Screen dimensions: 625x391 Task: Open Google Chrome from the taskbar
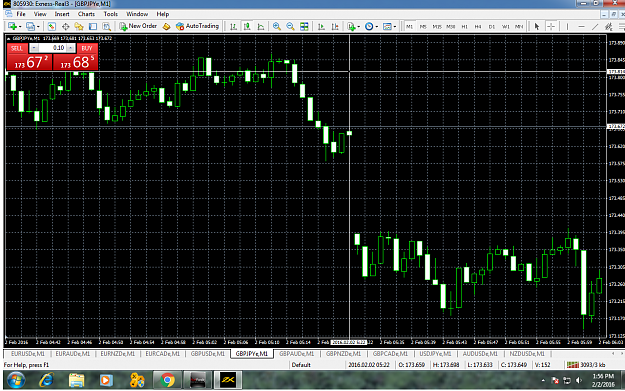[167, 380]
